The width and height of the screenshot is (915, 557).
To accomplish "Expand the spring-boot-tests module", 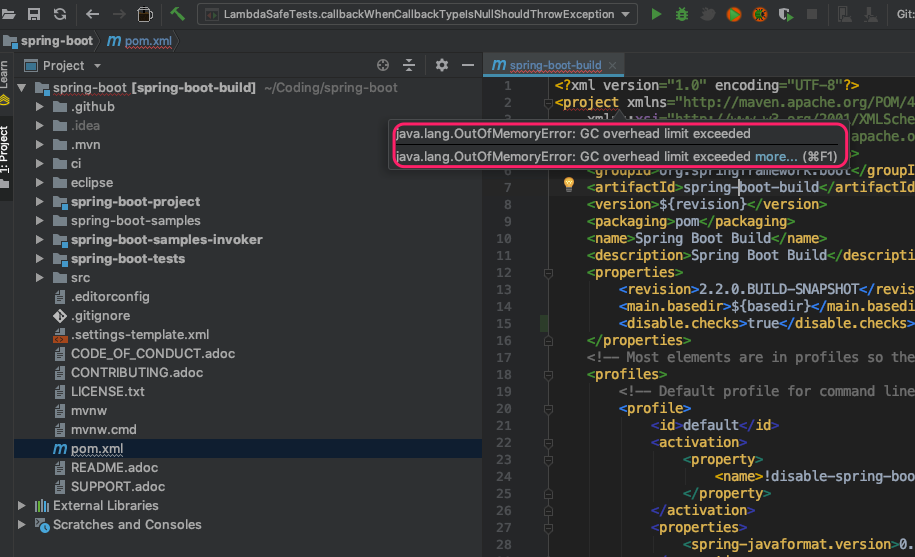I will (x=40, y=258).
